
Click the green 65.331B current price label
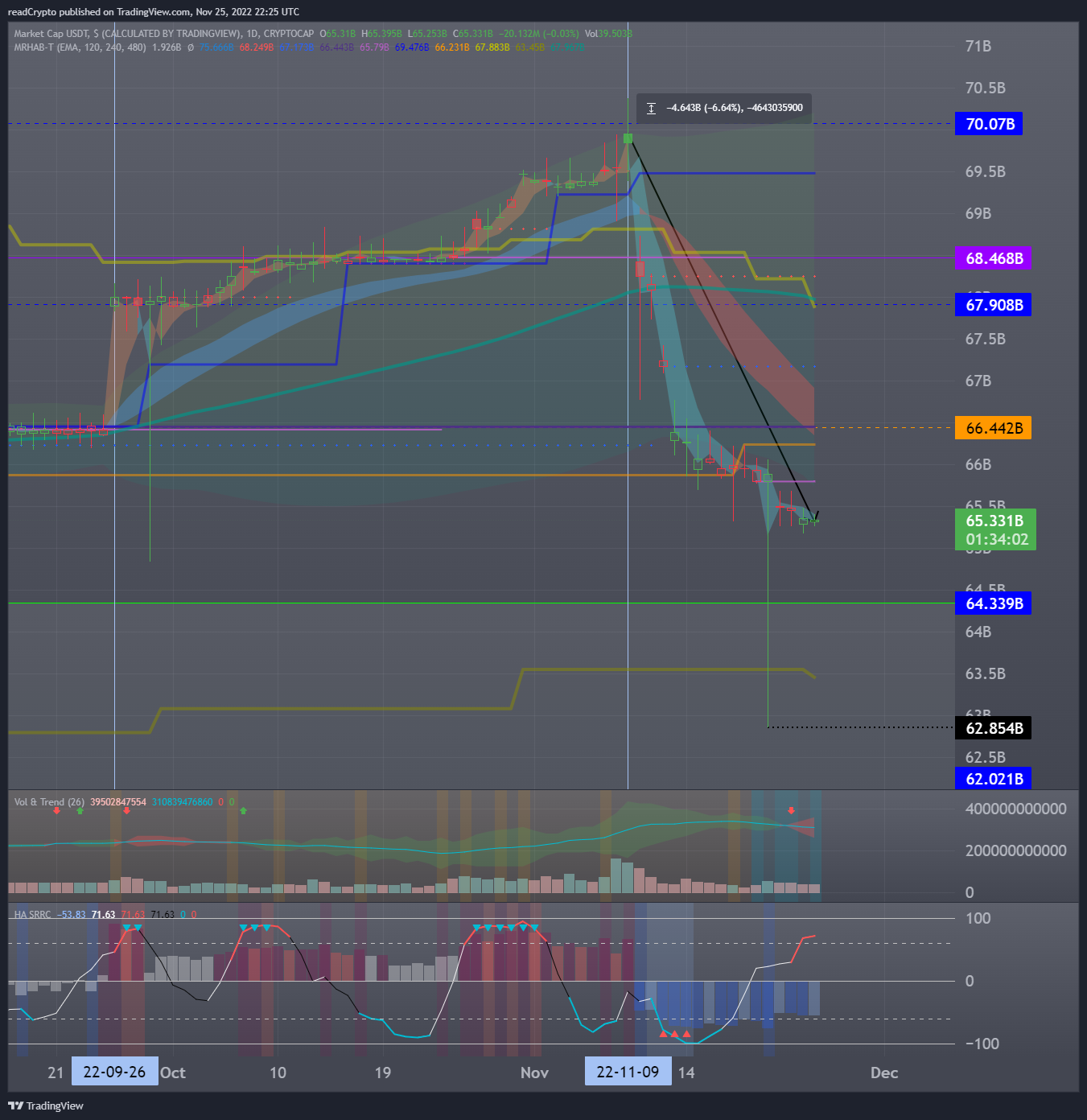point(994,521)
